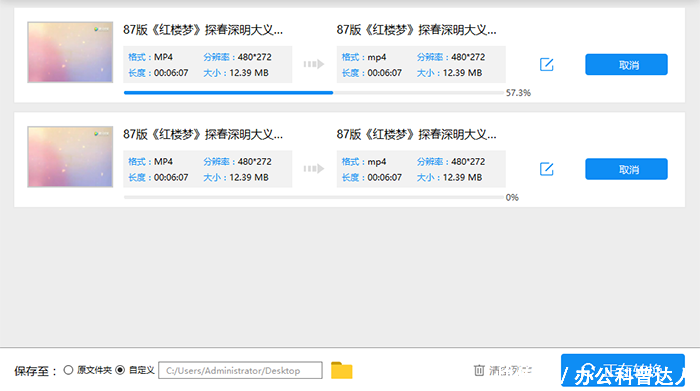Click 格式：mp4 in second row output info
Viewport: 700px width, 391px height.
click(x=364, y=162)
